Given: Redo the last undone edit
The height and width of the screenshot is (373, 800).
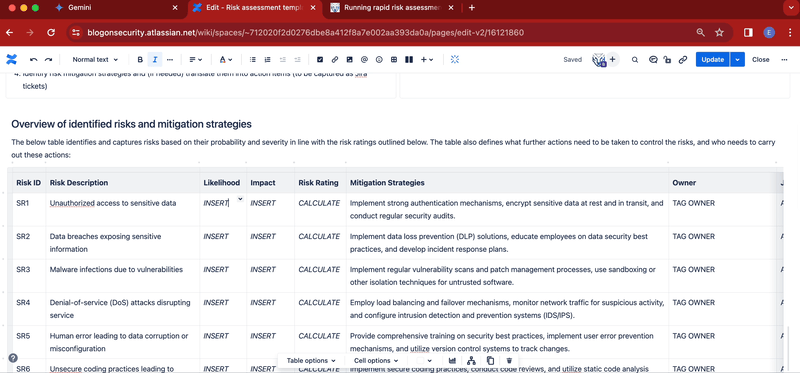Looking at the screenshot, I should pyautogui.click(x=48, y=60).
